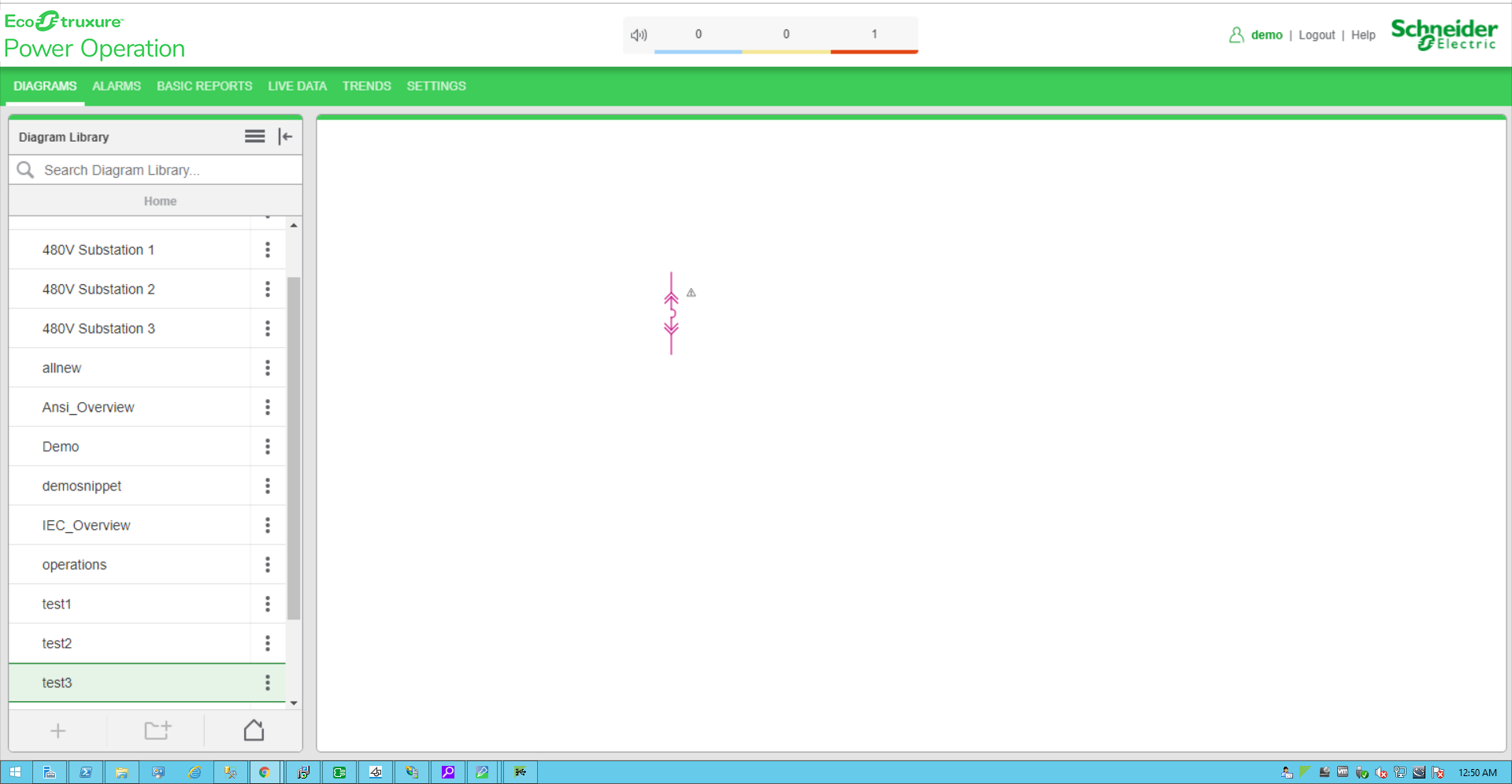Click the new folder icon

(x=157, y=730)
